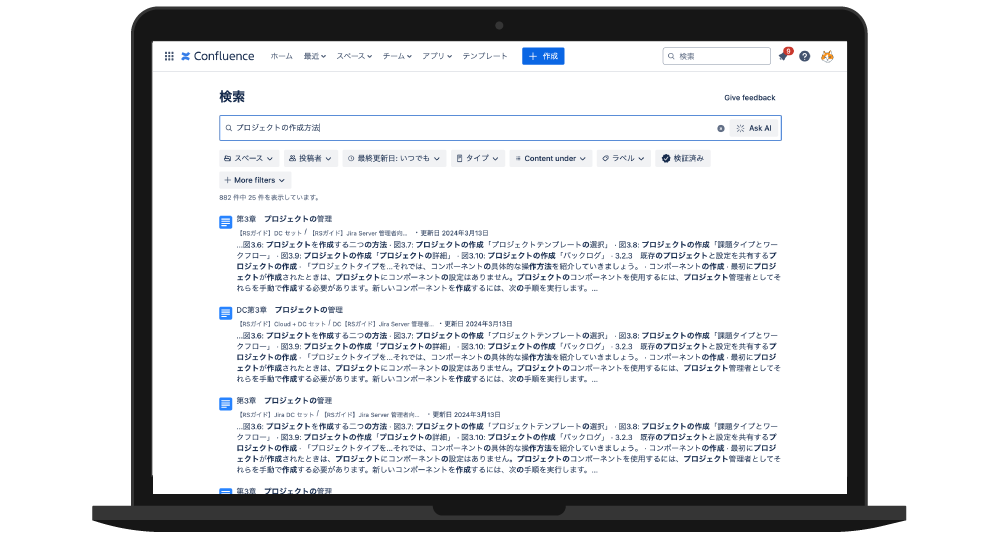Image resolution: width=1000 pixels, height=538 pixels.
Task: Open the ラベル filter dropdown
Action: coord(623,158)
